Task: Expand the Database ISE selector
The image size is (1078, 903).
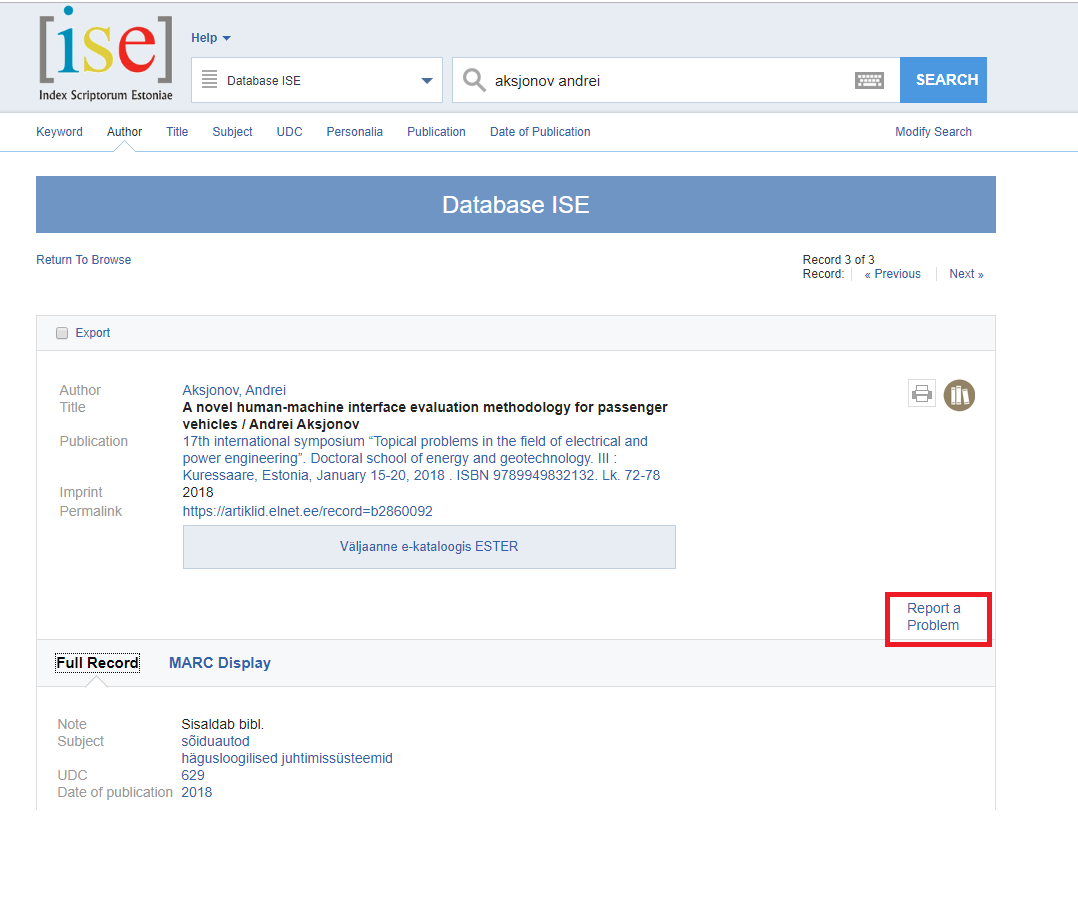Action: pos(317,80)
